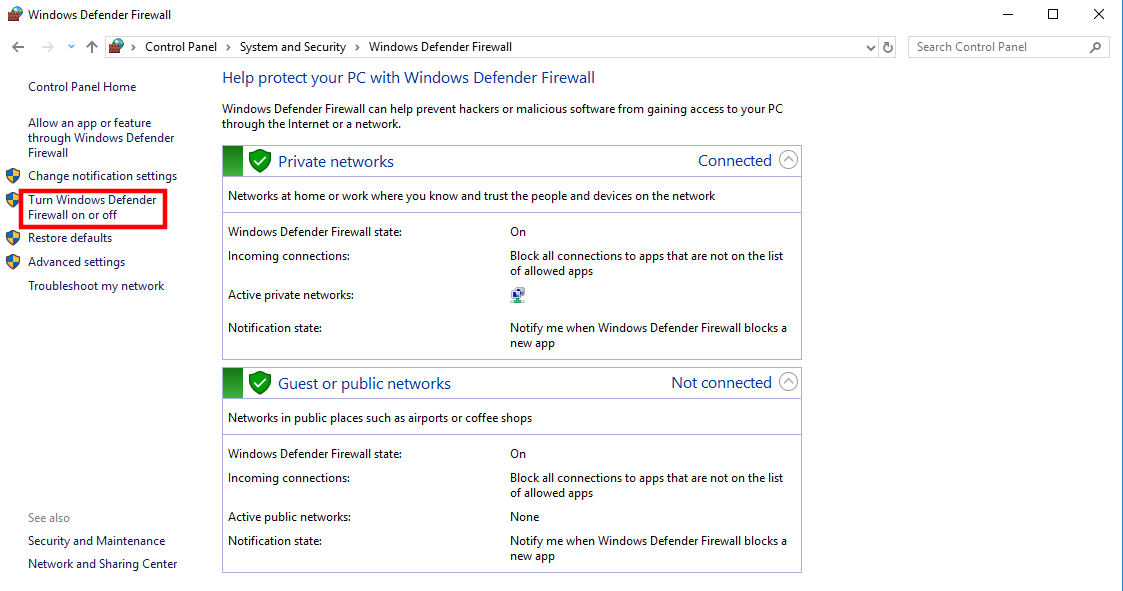The width and height of the screenshot is (1123, 591).
Task: Click the firewall icon in address bar
Action: coord(116,47)
